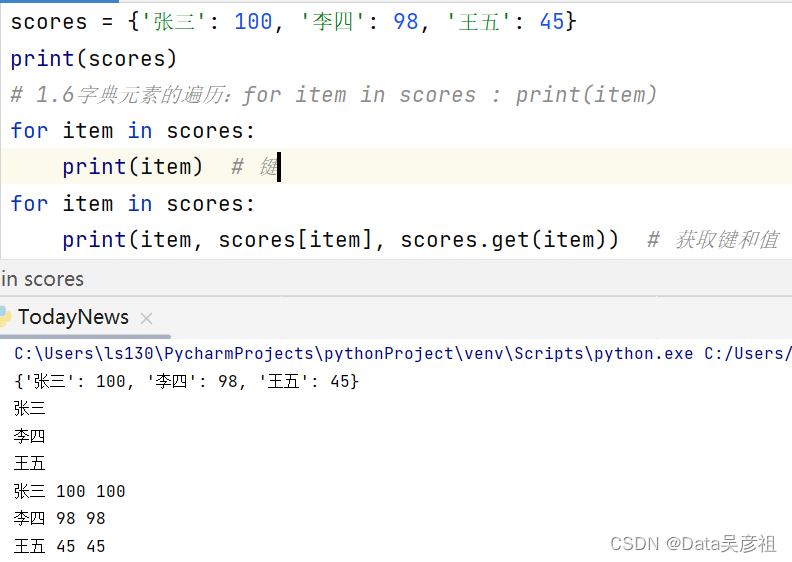Click the dictionary output line in console
The image size is (792, 562).
click(186, 381)
